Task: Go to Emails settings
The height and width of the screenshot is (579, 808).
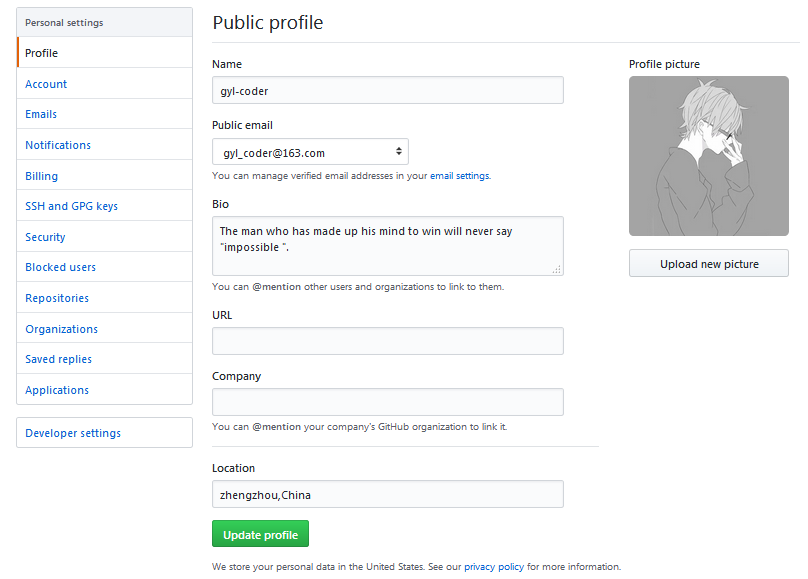Action: coord(41,115)
